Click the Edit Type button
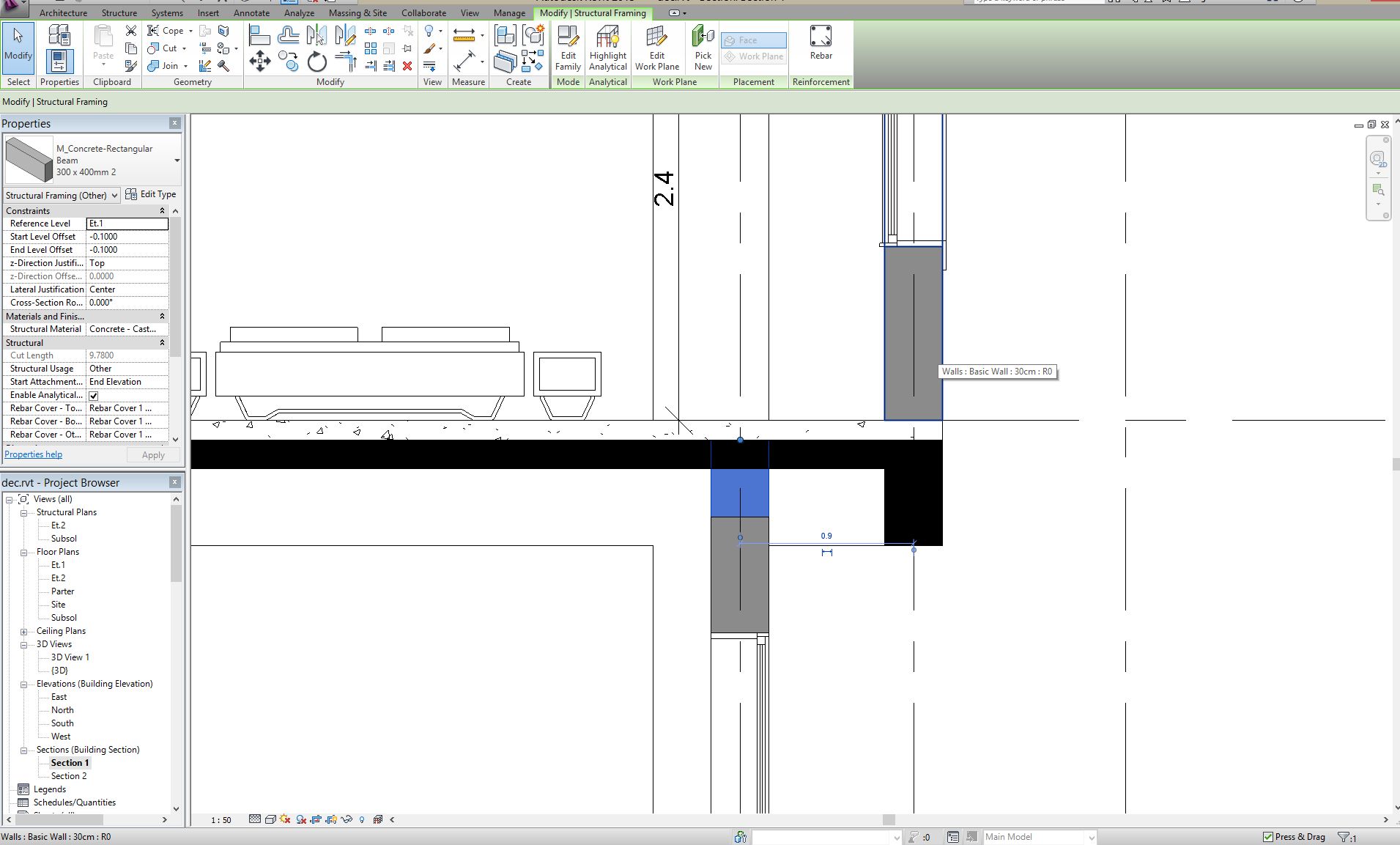Viewport: 1400px width, 845px height. pyautogui.click(x=152, y=194)
